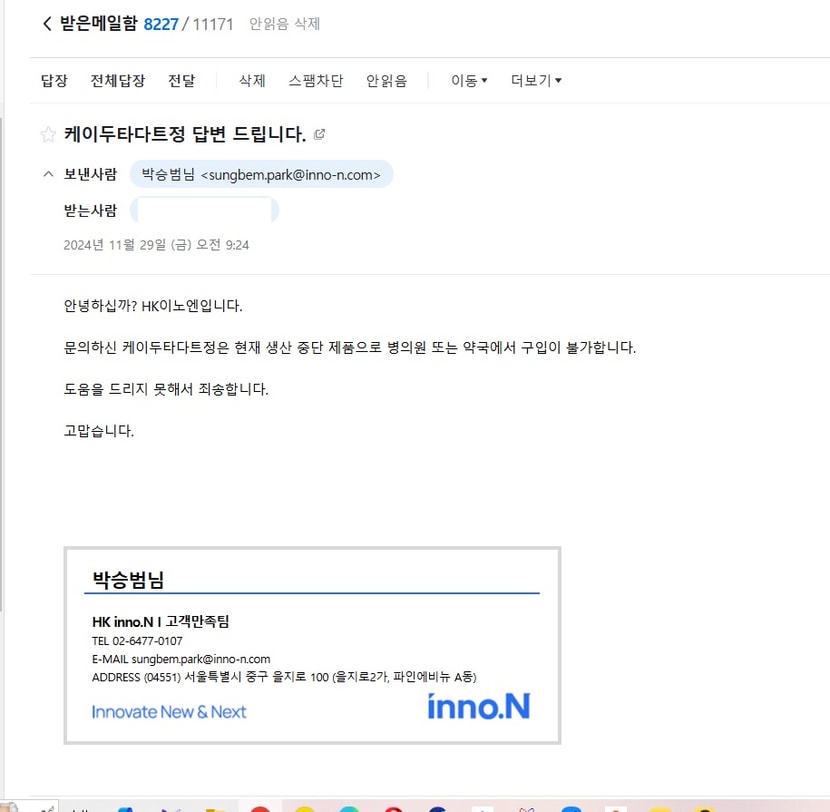The height and width of the screenshot is (812, 830).
Task: Reply with the 답장 button
Action: 54,80
